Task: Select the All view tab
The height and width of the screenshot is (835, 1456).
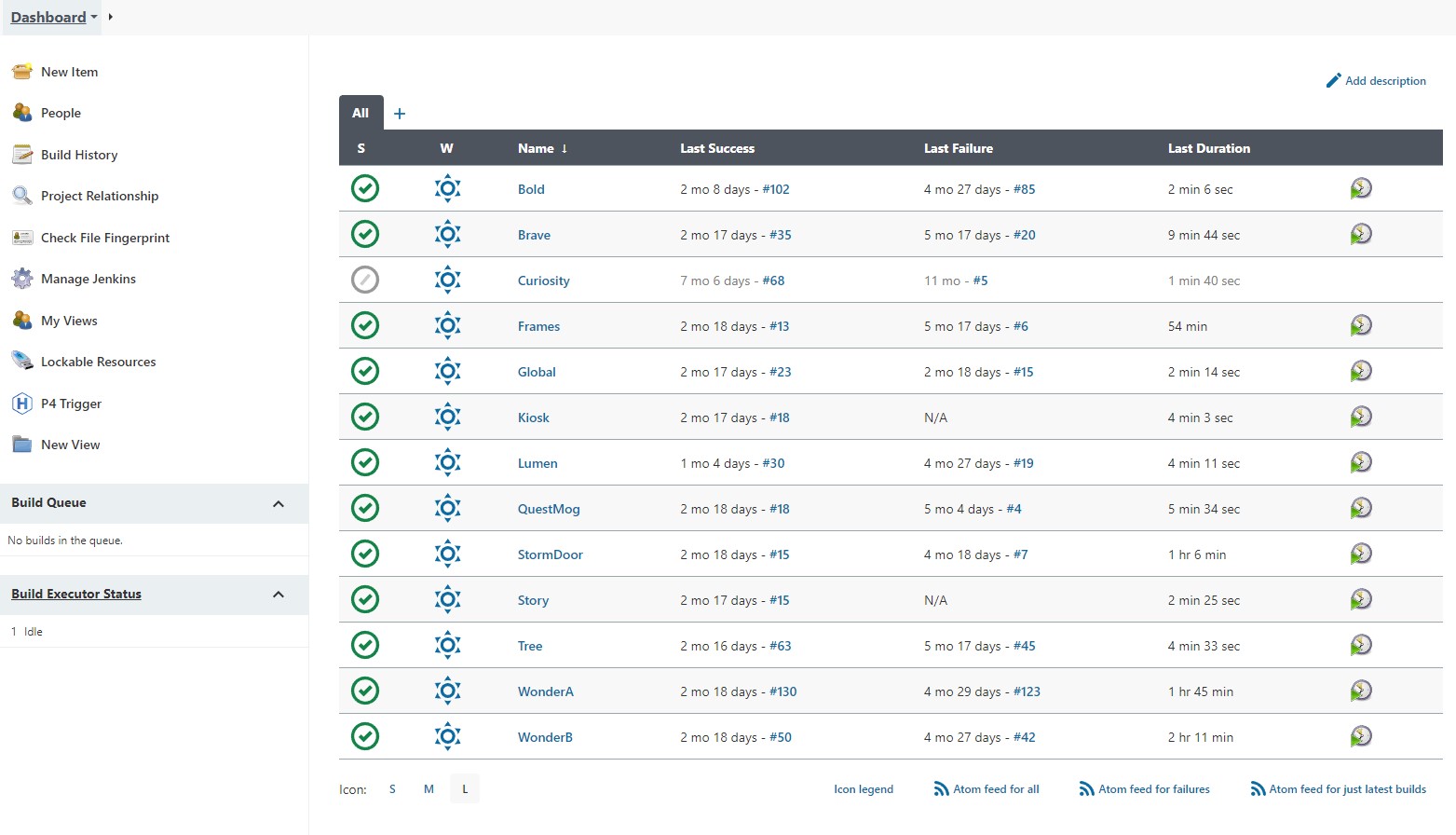Action: click(x=361, y=113)
